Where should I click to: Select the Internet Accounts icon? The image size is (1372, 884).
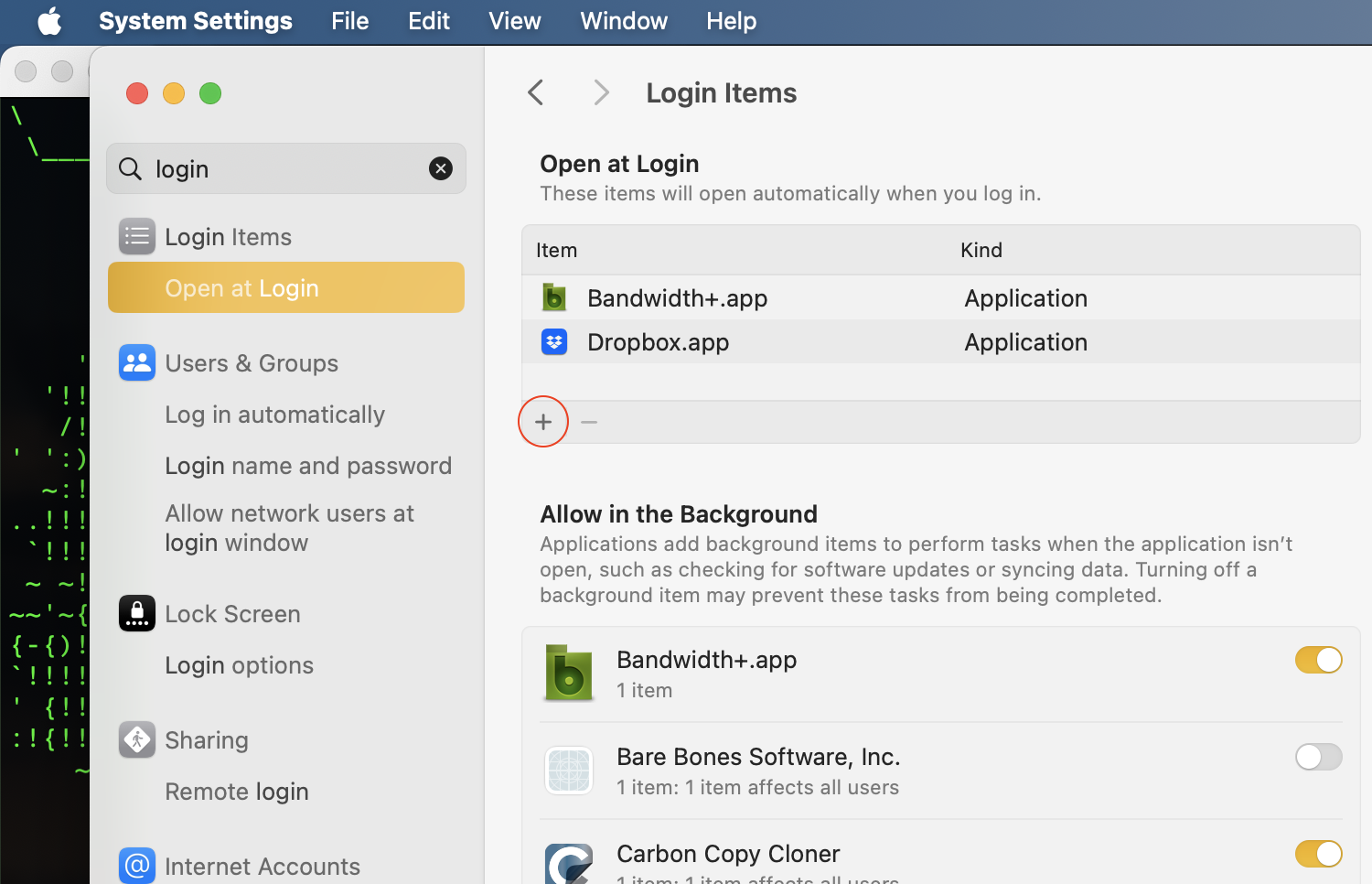tap(136, 865)
